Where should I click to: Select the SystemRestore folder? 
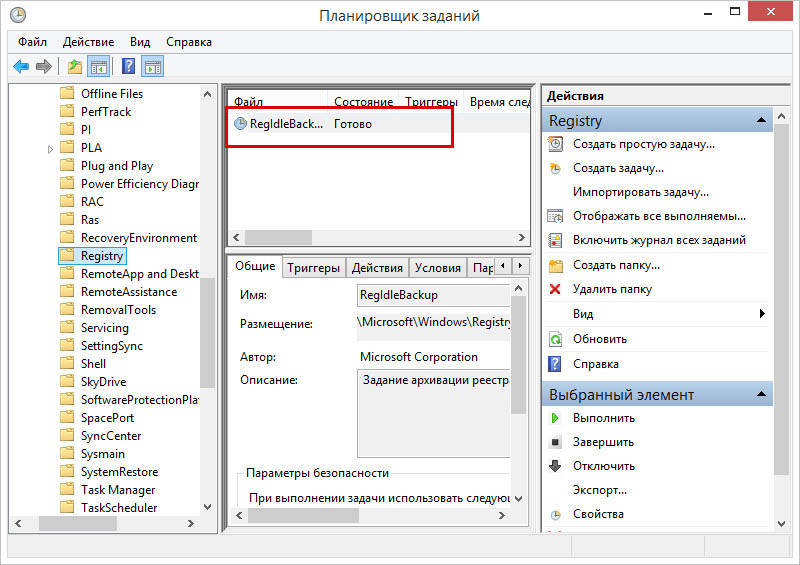(x=119, y=472)
